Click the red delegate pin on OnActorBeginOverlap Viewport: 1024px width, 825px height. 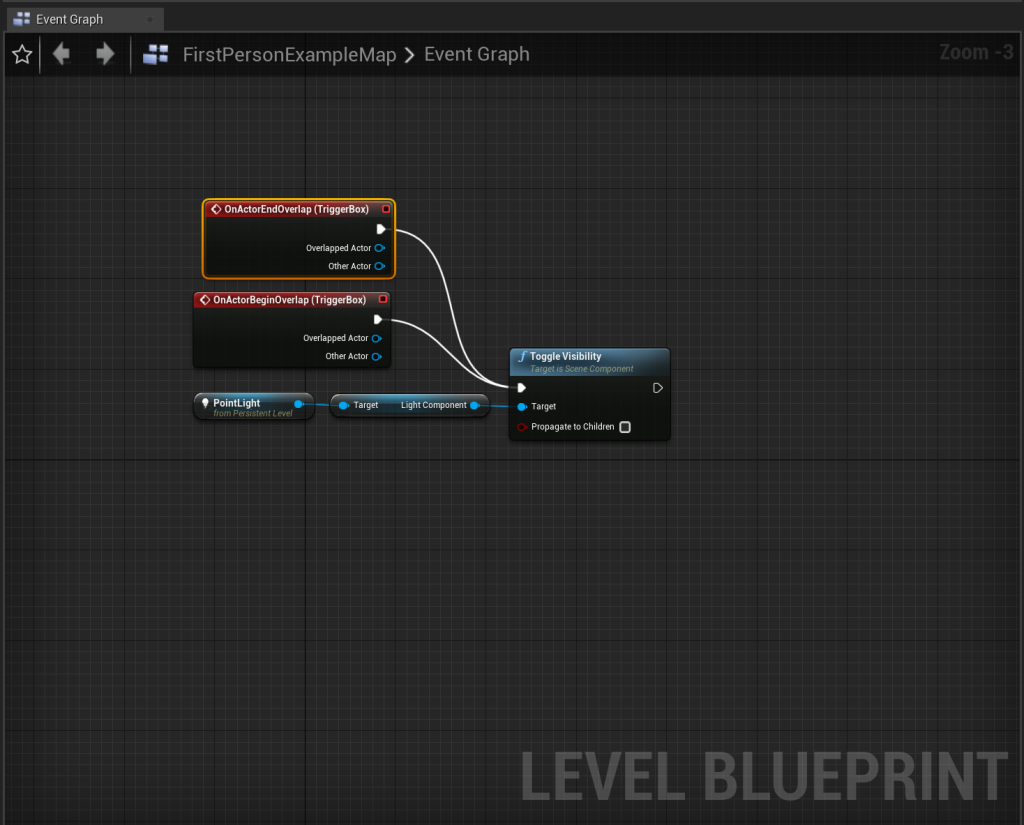coord(383,300)
